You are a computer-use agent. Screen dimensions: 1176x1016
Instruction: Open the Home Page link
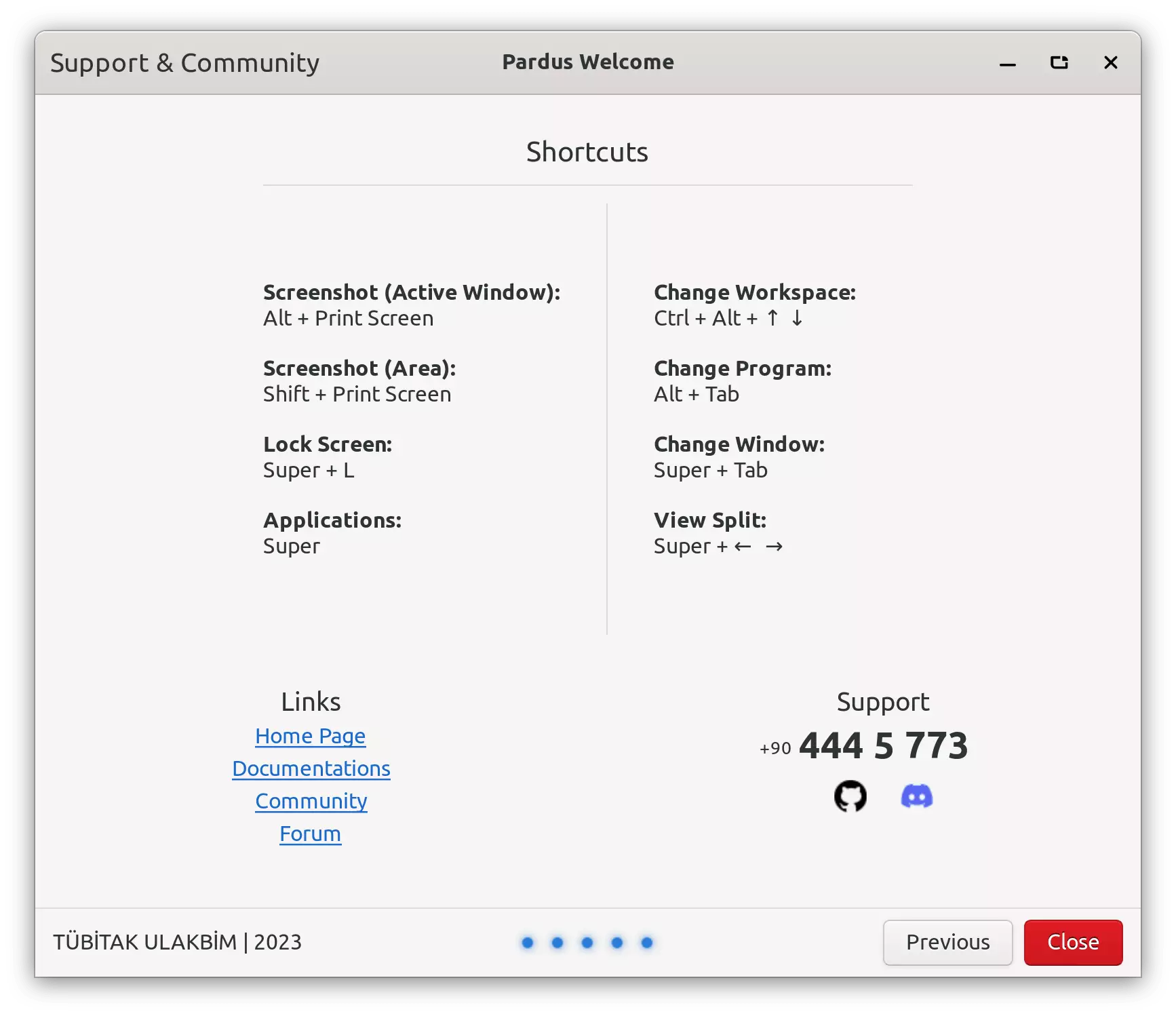pos(310,736)
